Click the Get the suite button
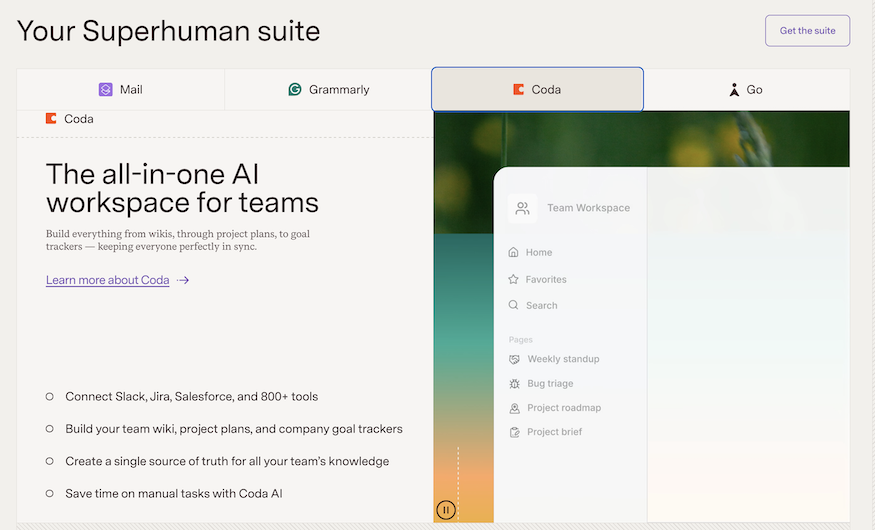Image resolution: width=875 pixels, height=530 pixels. (x=807, y=31)
